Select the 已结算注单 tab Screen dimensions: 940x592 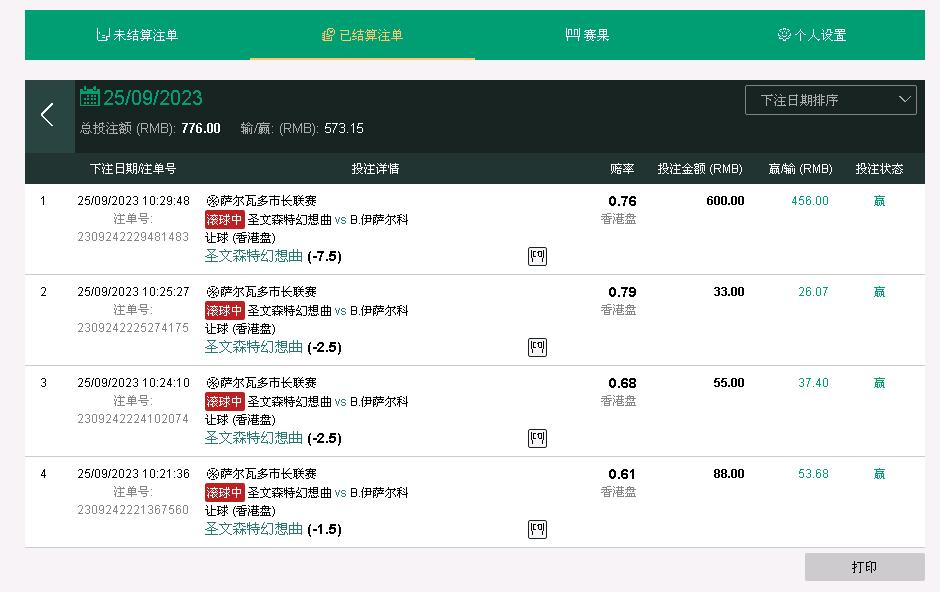362,35
